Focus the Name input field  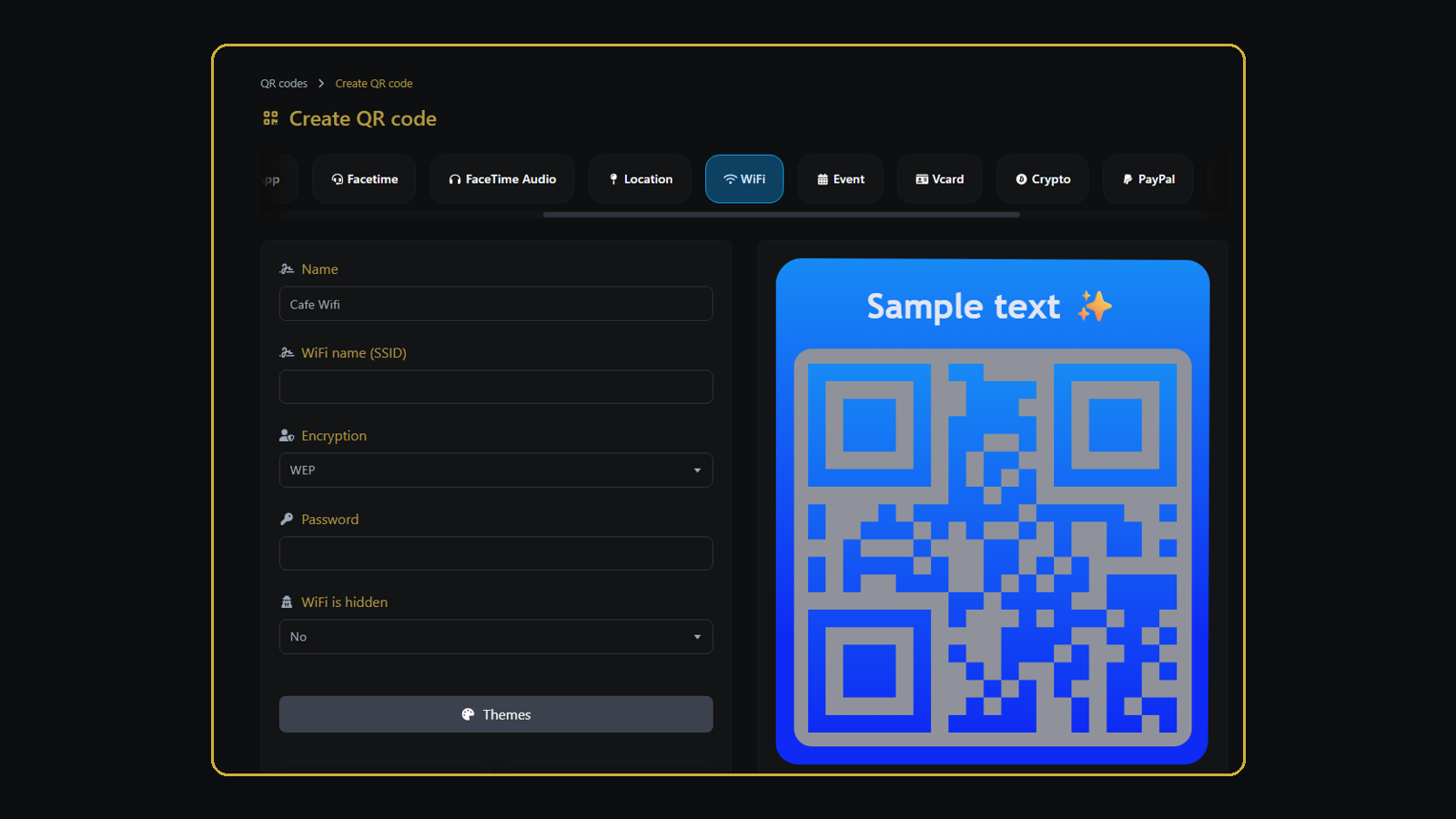tap(496, 304)
